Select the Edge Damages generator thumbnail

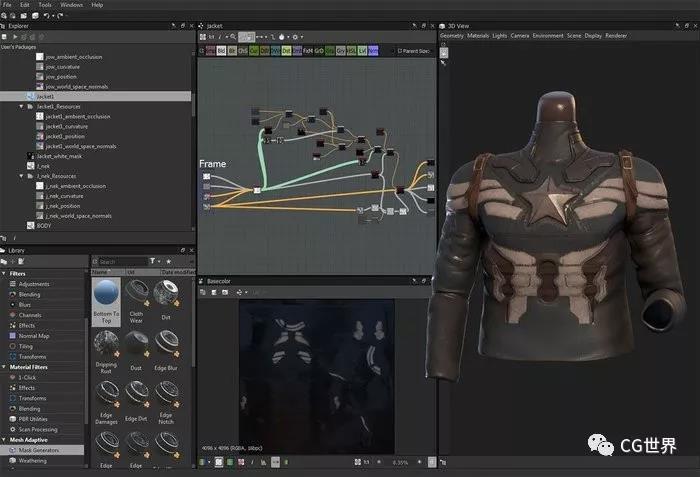[106, 403]
